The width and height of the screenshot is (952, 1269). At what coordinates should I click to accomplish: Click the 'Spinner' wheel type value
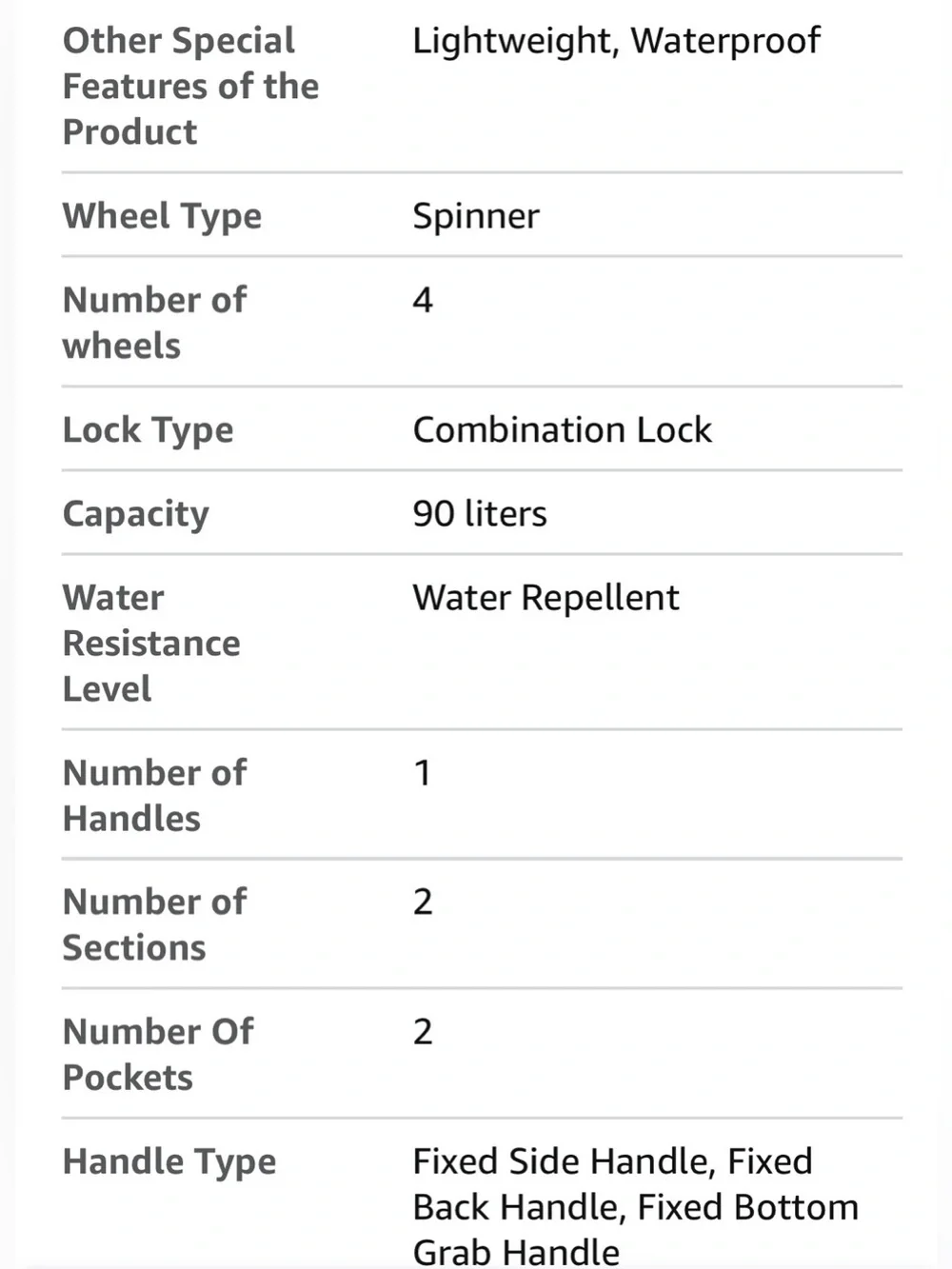pyautogui.click(x=476, y=216)
